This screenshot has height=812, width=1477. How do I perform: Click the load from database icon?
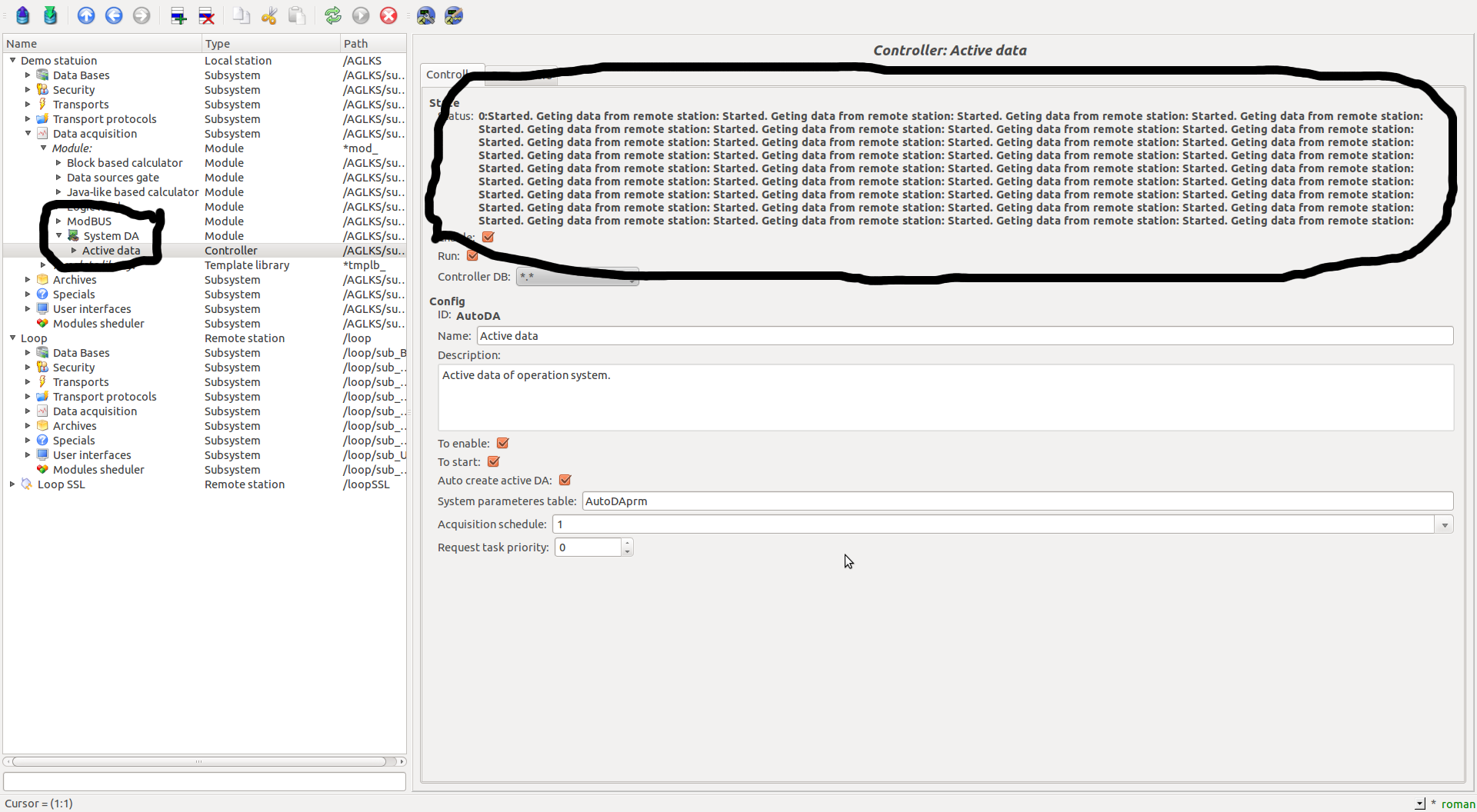click(x=23, y=15)
